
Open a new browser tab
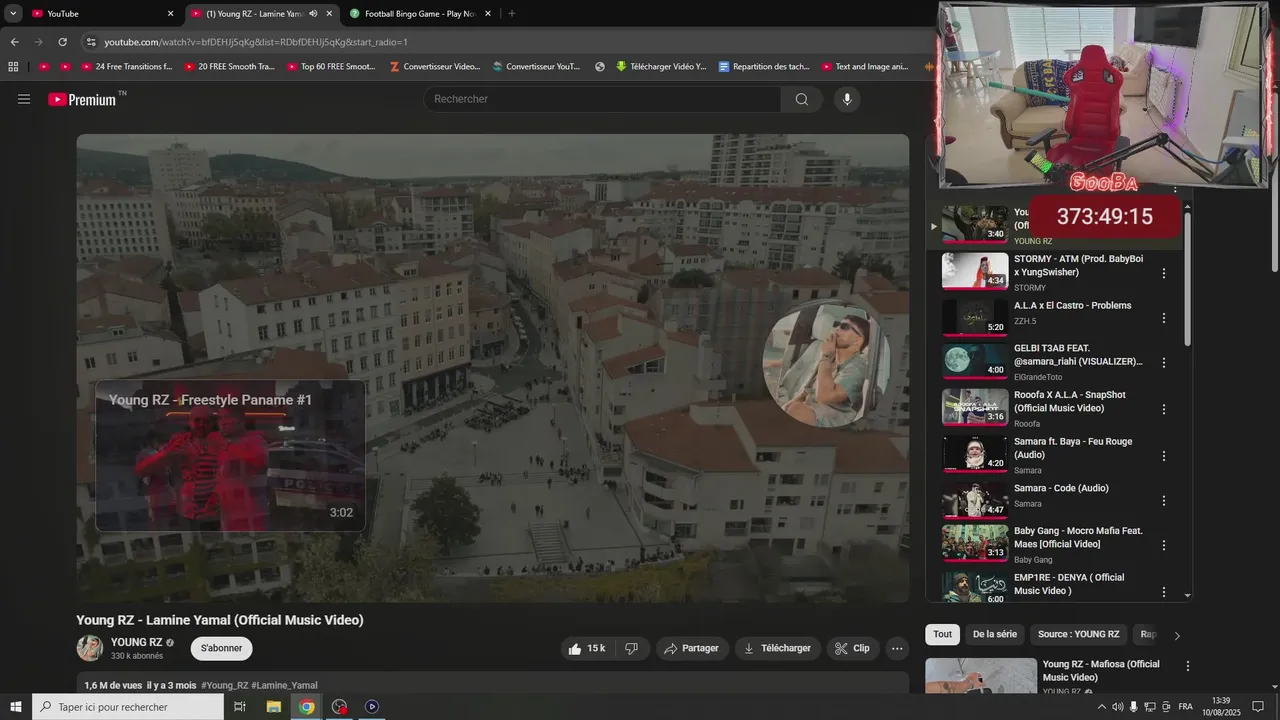pos(511,14)
